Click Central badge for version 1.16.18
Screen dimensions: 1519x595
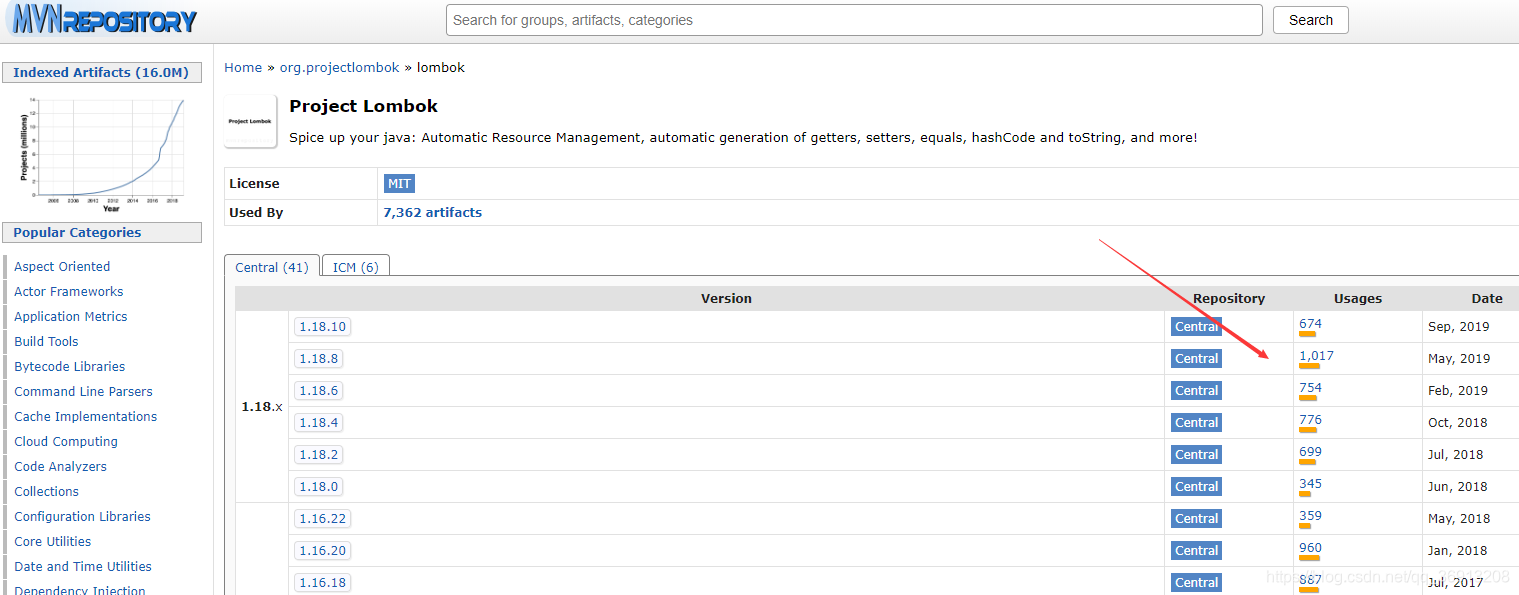pos(1196,582)
